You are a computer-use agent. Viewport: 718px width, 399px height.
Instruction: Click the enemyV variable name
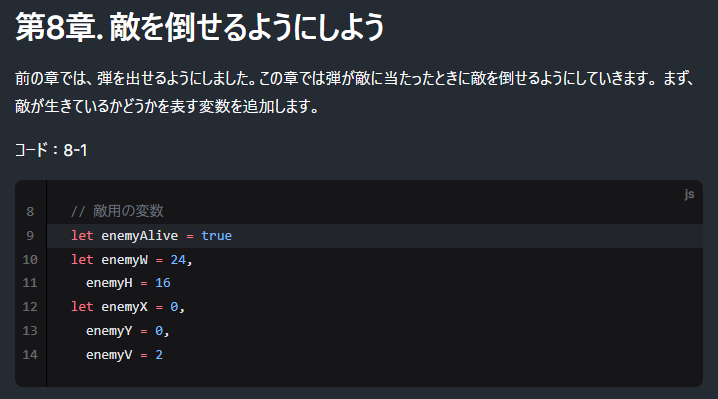pyautogui.click(x=109, y=355)
